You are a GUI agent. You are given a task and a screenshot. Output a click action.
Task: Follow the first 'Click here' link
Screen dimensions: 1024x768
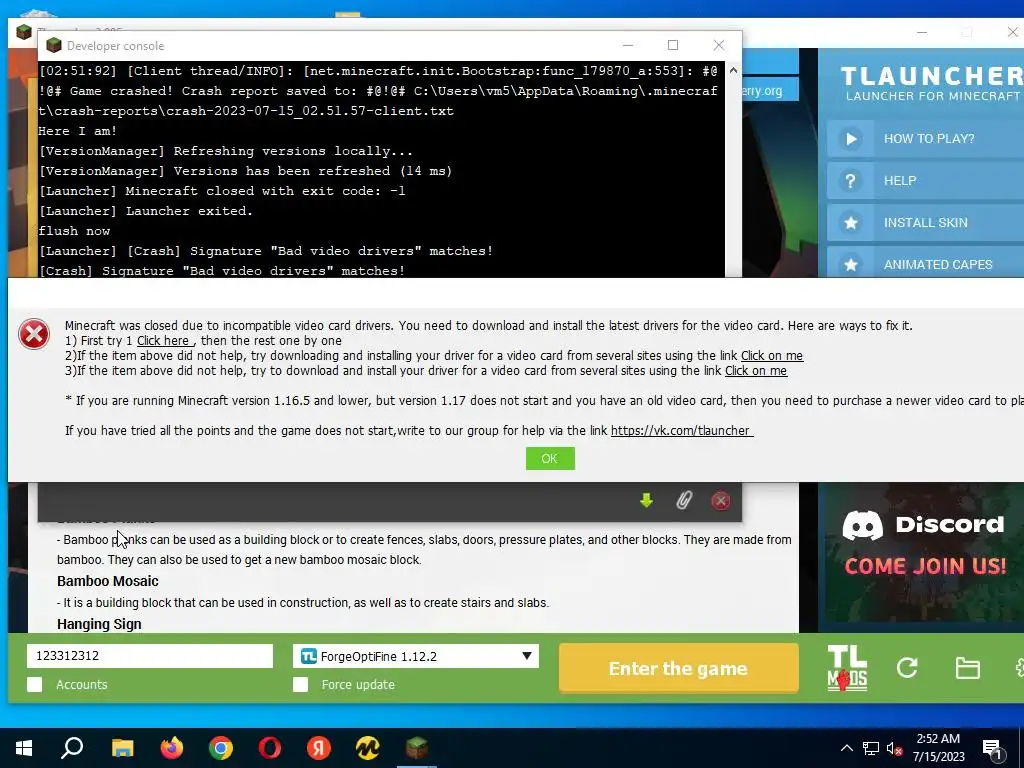[165, 340]
